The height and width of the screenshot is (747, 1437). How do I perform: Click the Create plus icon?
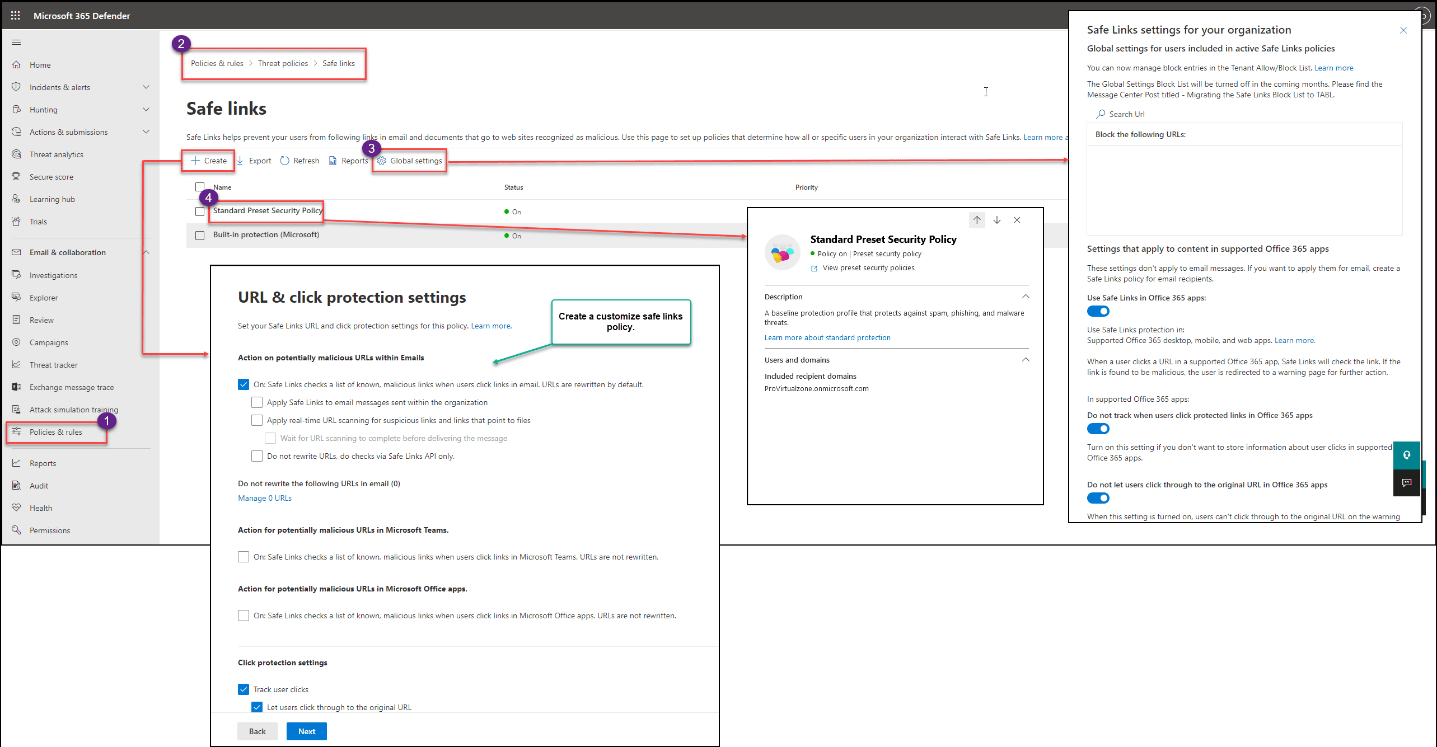(x=195, y=160)
